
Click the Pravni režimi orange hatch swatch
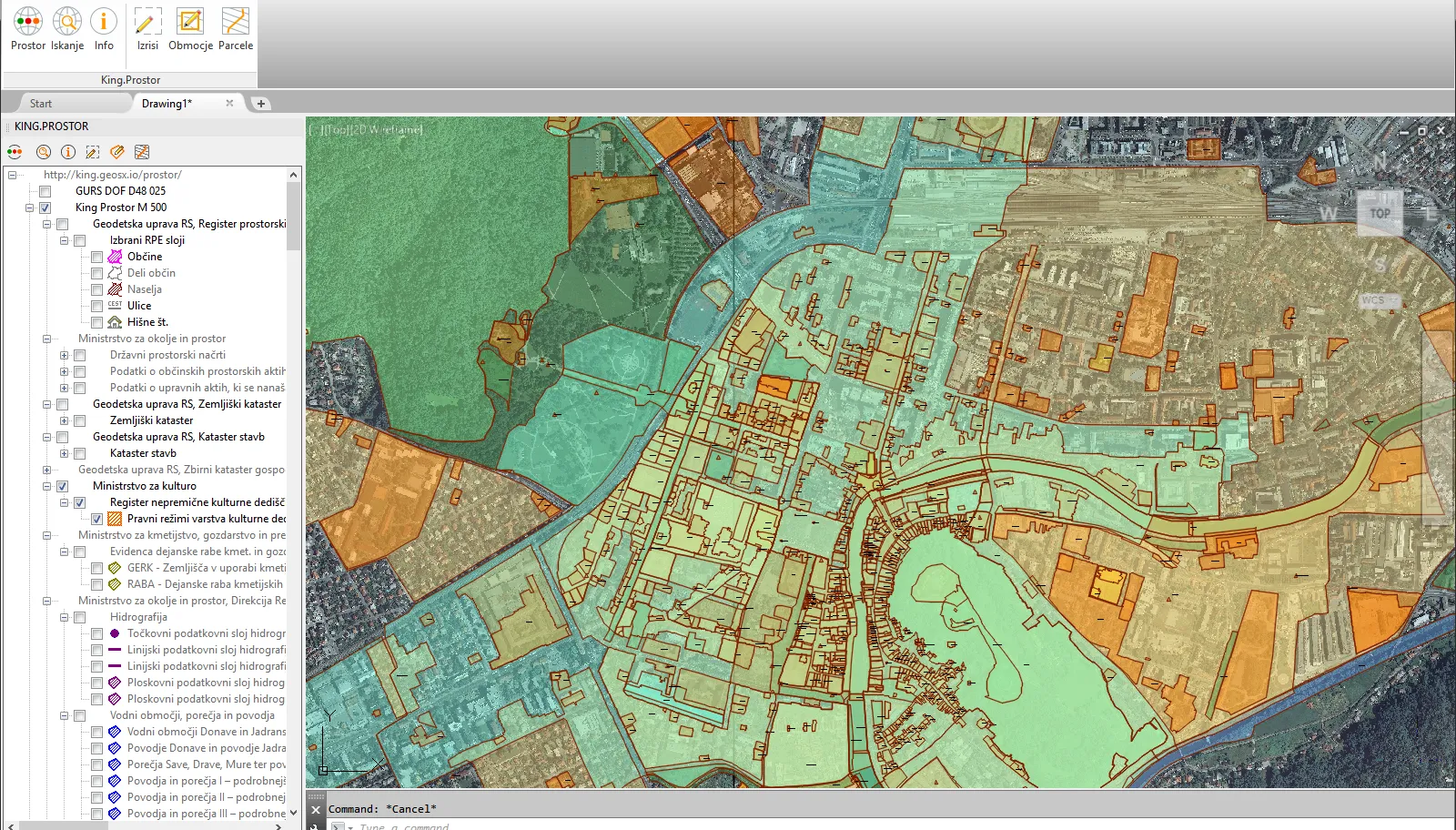tap(115, 519)
